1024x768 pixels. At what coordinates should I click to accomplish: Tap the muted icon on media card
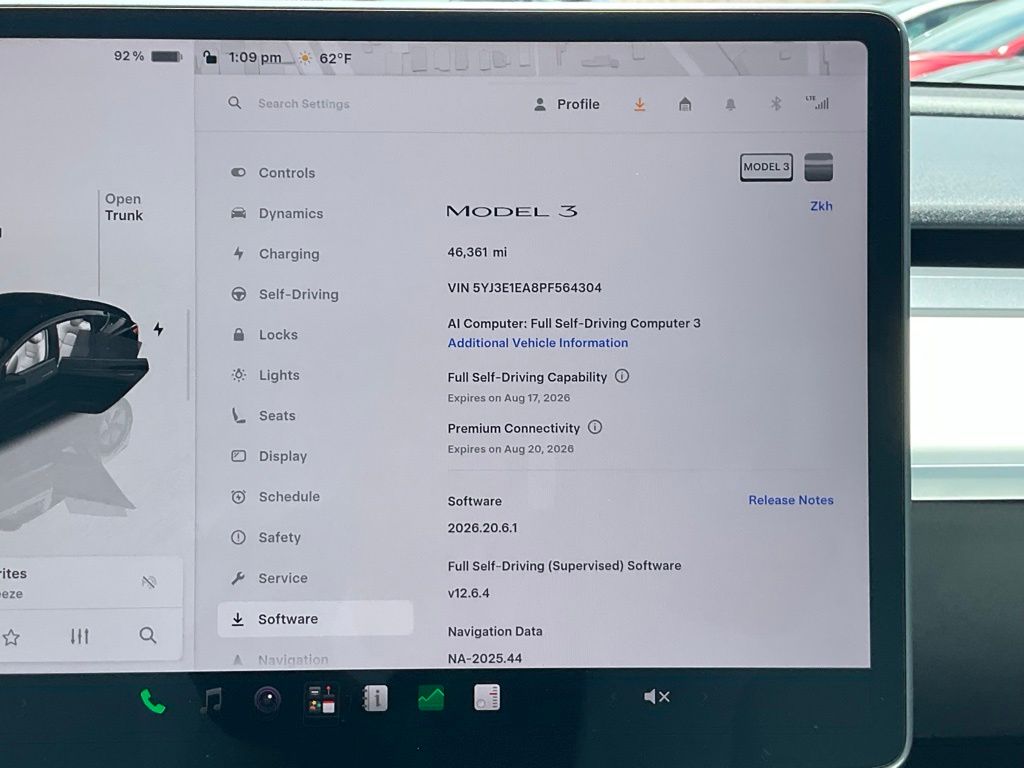149,582
